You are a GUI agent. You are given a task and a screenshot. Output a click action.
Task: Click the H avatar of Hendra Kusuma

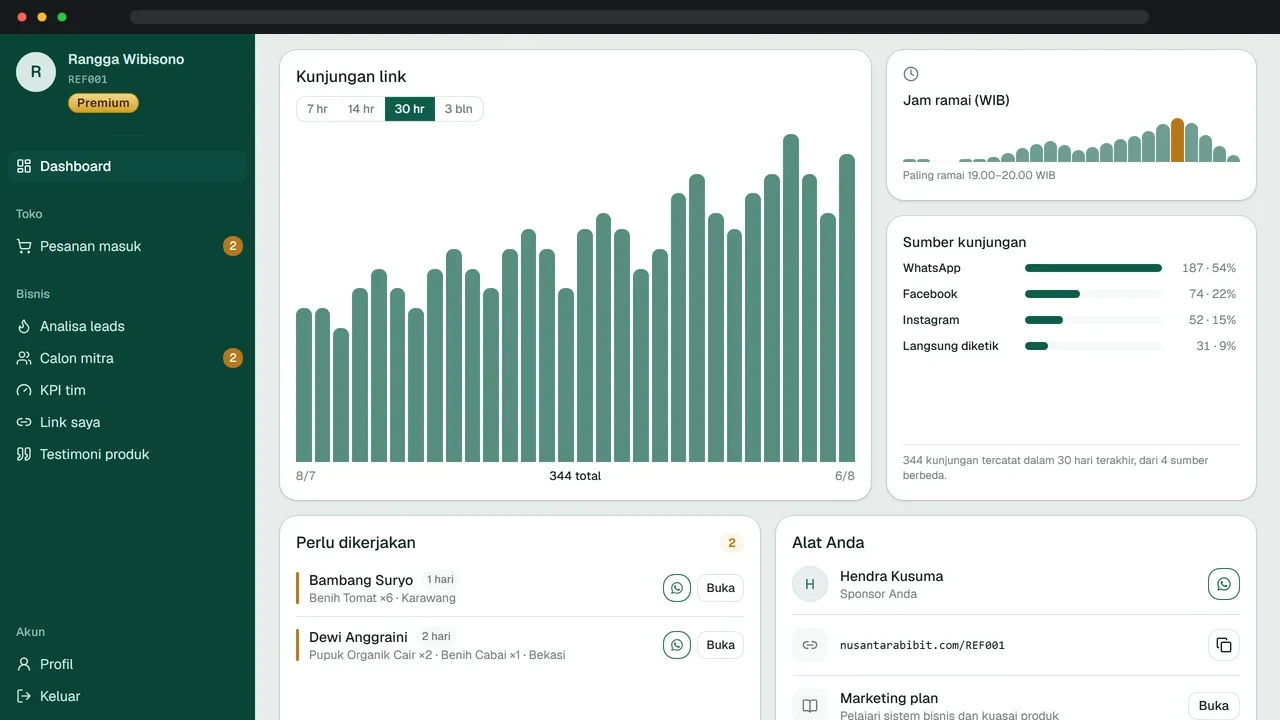[x=810, y=584]
